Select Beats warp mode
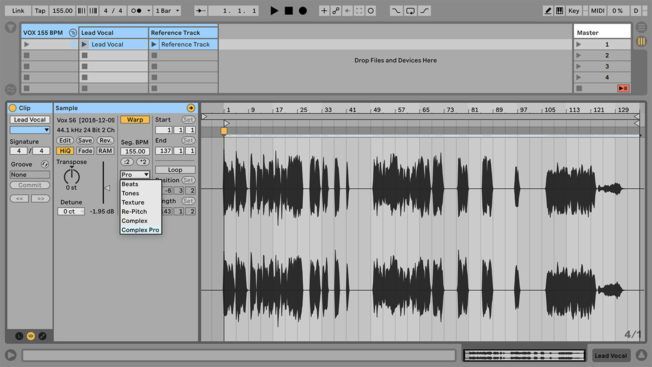Screen dimensions: 652x367 (x=141, y=184)
